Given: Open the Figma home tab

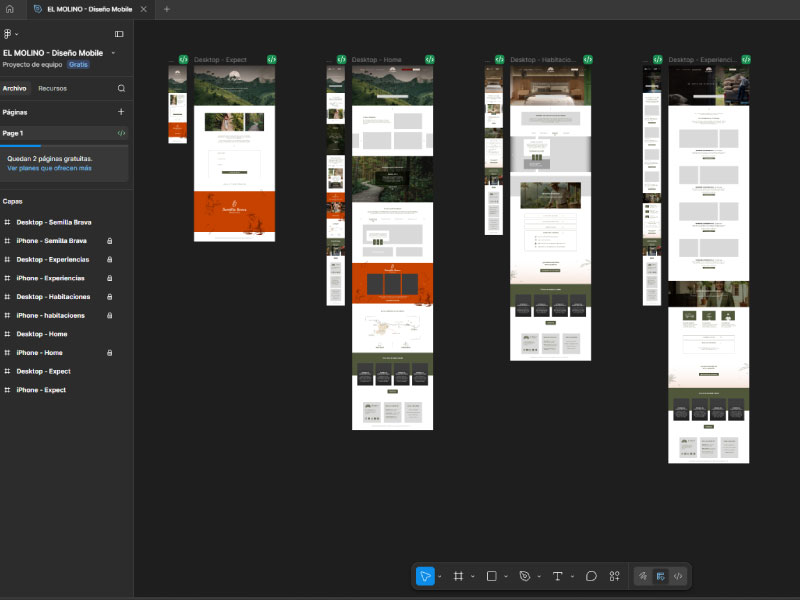Looking at the screenshot, I should 9,9.
